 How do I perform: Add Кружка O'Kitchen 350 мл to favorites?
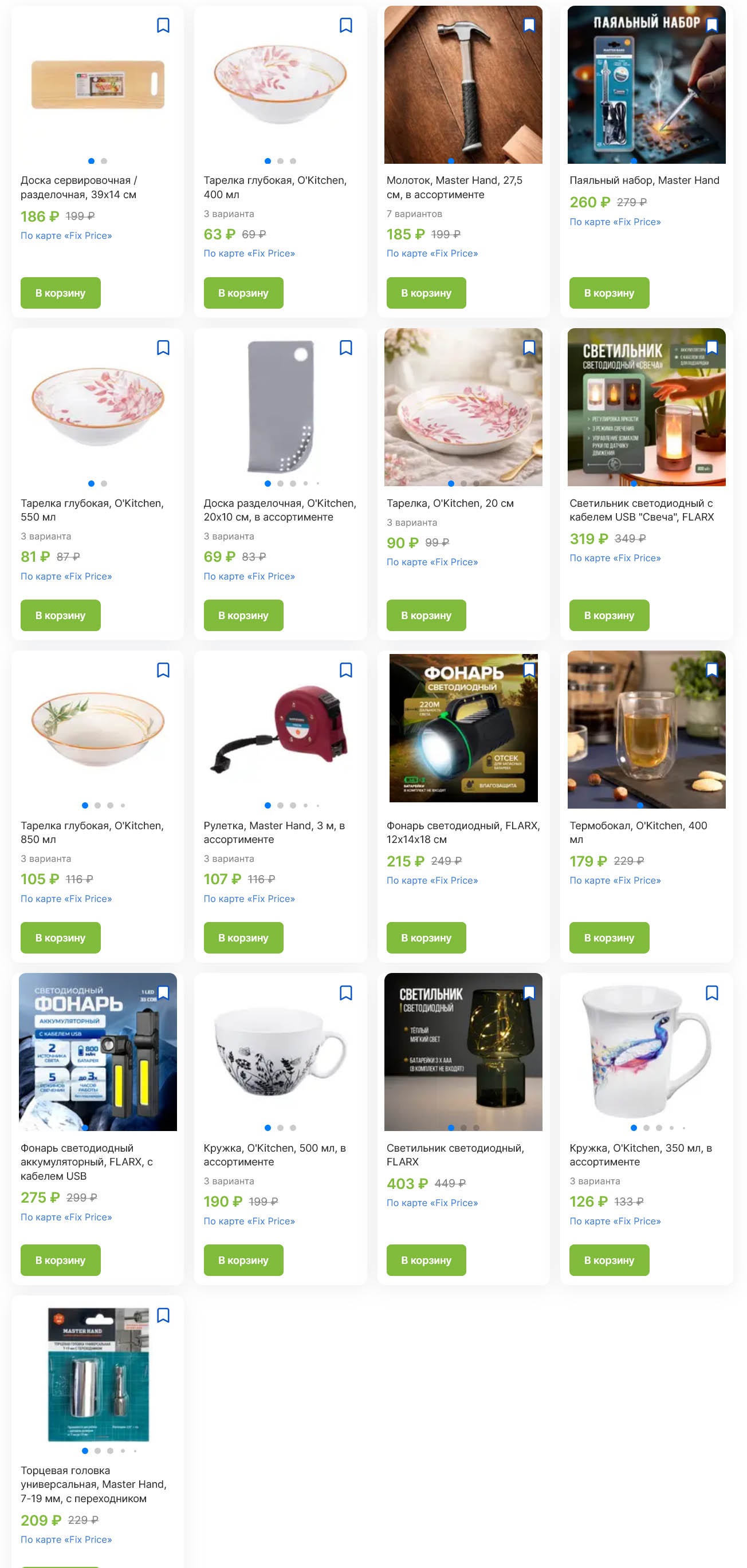click(711, 993)
